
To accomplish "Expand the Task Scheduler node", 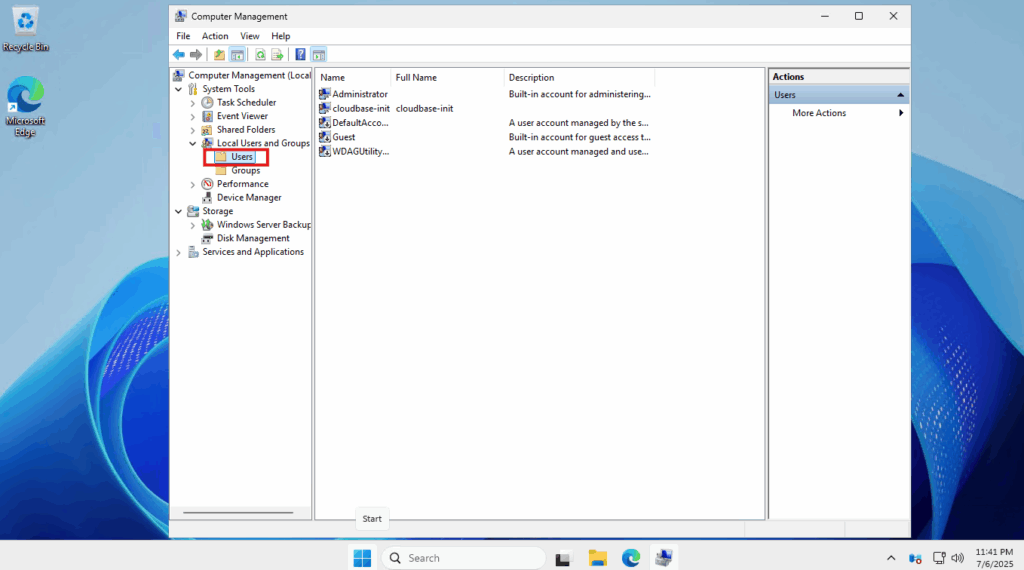I will pyautogui.click(x=193, y=103).
